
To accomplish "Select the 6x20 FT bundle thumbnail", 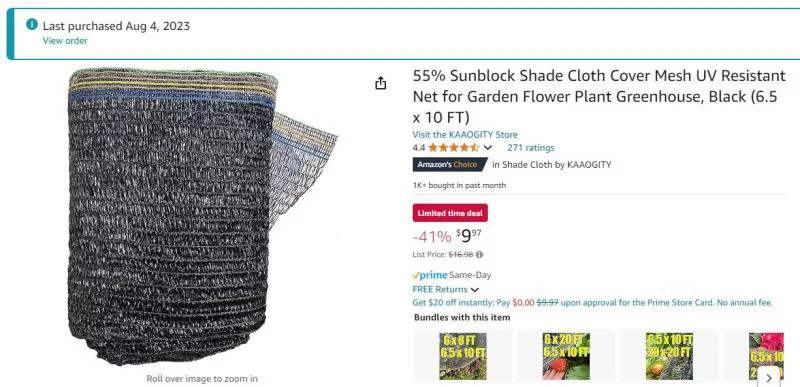I will click(566, 356).
